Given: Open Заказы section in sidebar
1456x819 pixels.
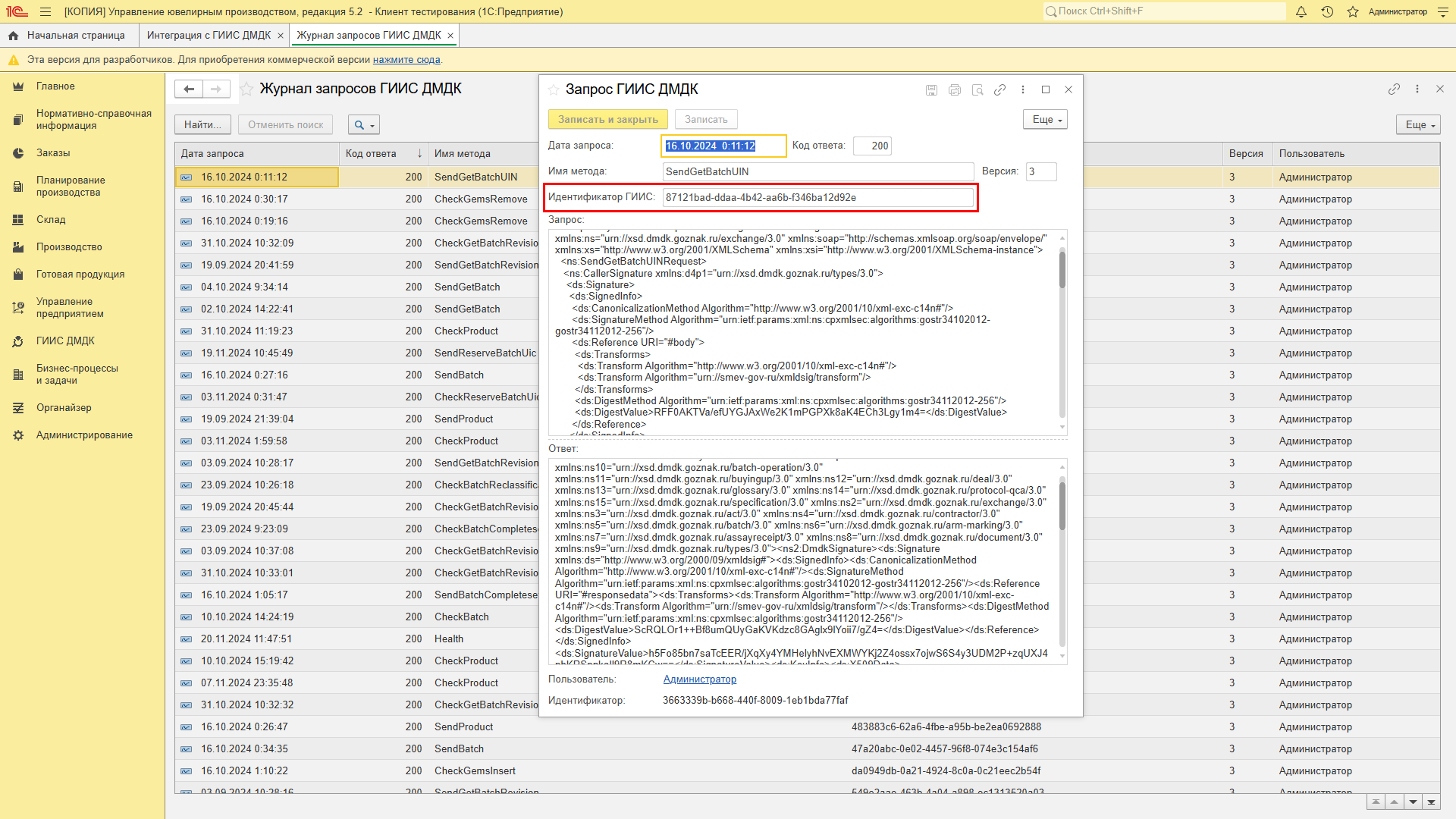Looking at the screenshot, I should [53, 153].
